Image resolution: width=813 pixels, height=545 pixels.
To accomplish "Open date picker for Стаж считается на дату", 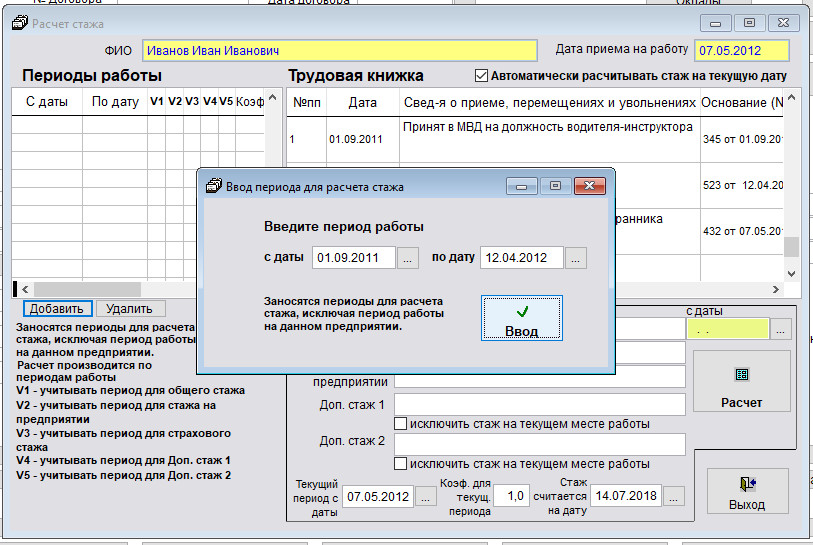I will click(x=675, y=497).
